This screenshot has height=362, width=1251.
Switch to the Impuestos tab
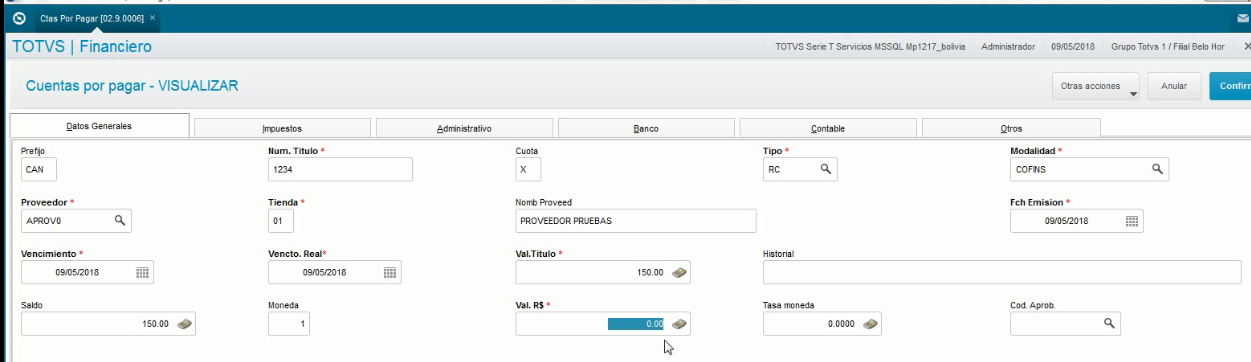tap(282, 128)
